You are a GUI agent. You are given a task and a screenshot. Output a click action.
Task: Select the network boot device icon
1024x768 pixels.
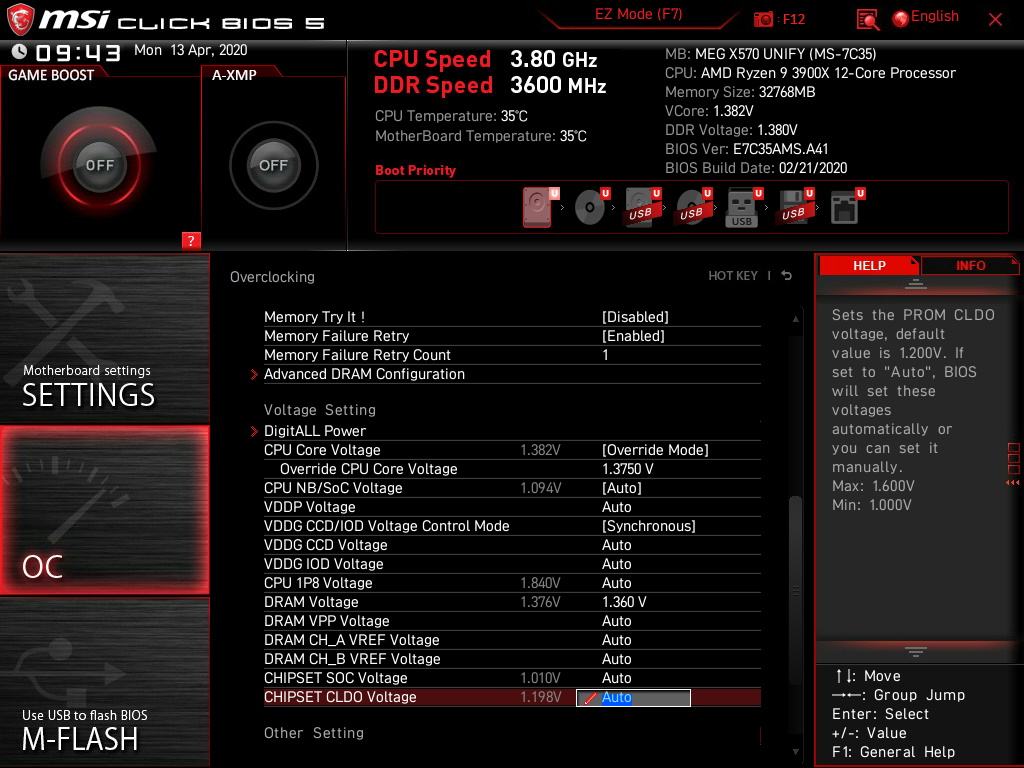(847, 208)
